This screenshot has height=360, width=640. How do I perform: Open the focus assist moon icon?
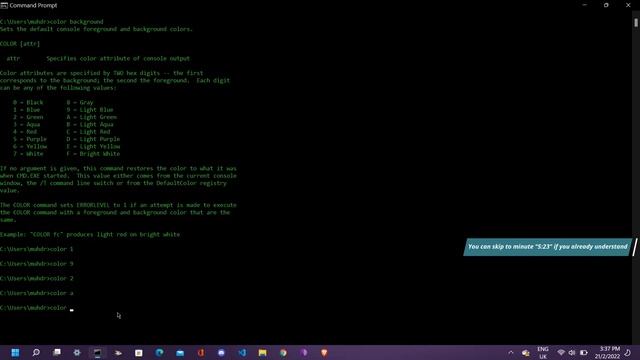[628, 353]
